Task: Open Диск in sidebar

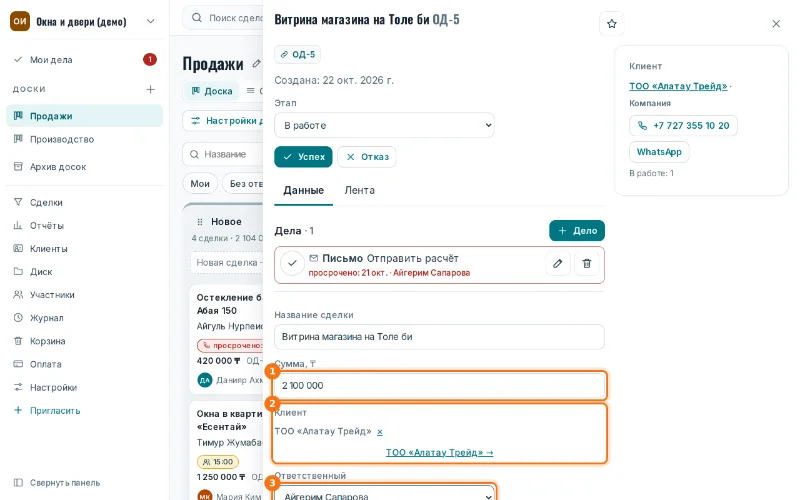Action: 84,272
